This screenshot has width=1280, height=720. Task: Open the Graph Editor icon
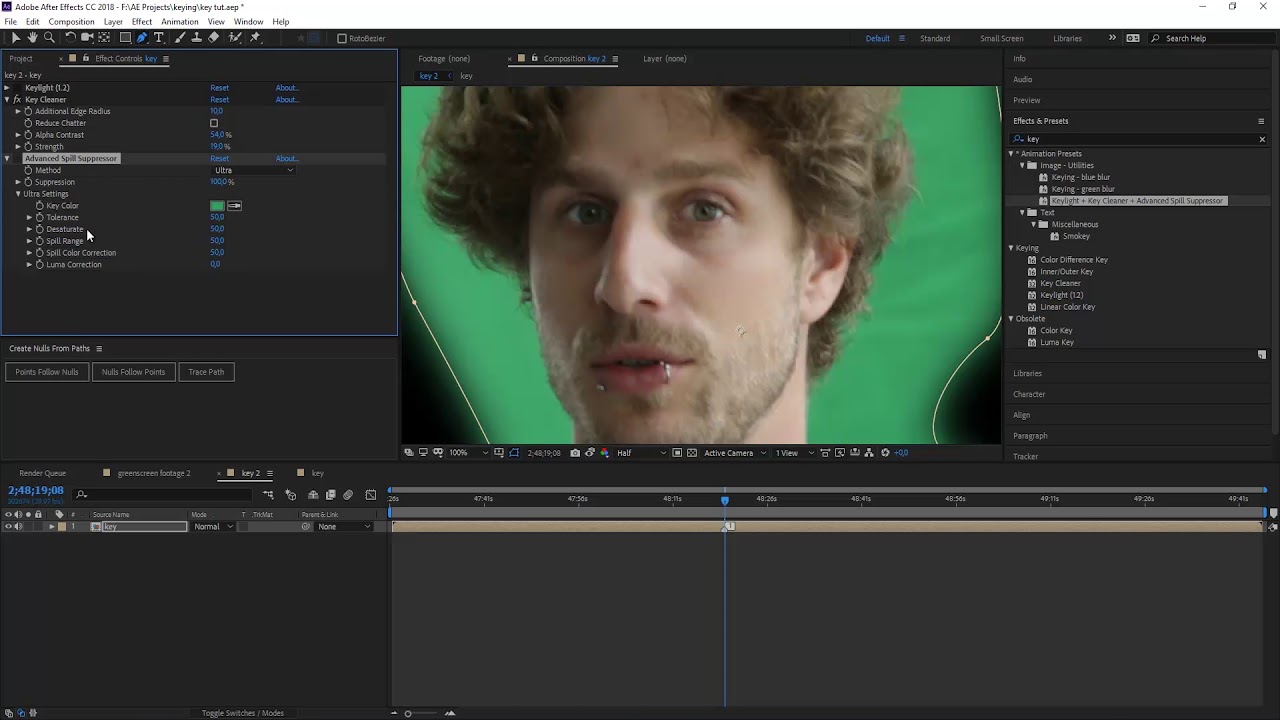[x=371, y=495]
